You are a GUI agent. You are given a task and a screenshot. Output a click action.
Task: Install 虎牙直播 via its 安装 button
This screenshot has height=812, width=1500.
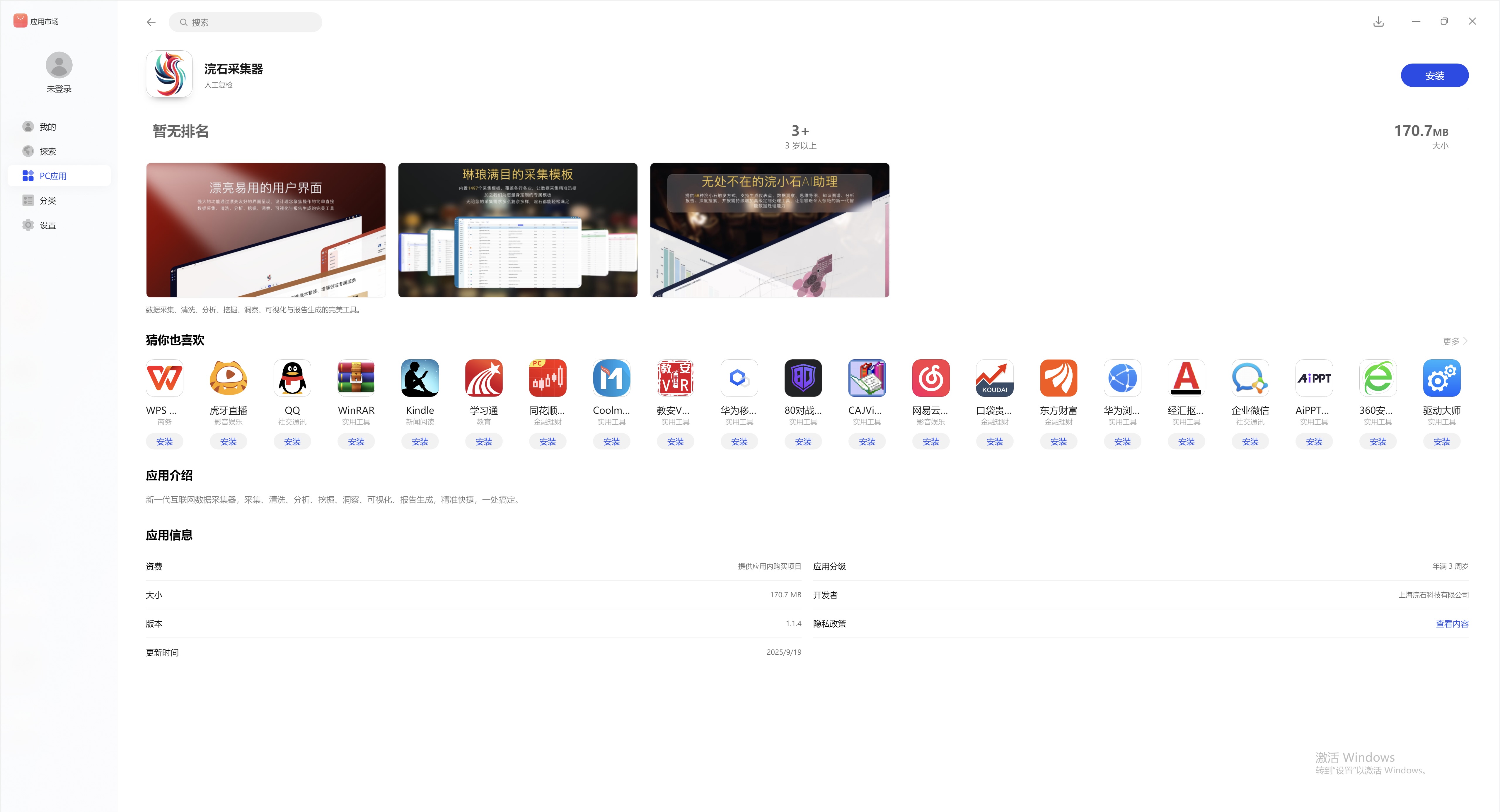point(228,442)
